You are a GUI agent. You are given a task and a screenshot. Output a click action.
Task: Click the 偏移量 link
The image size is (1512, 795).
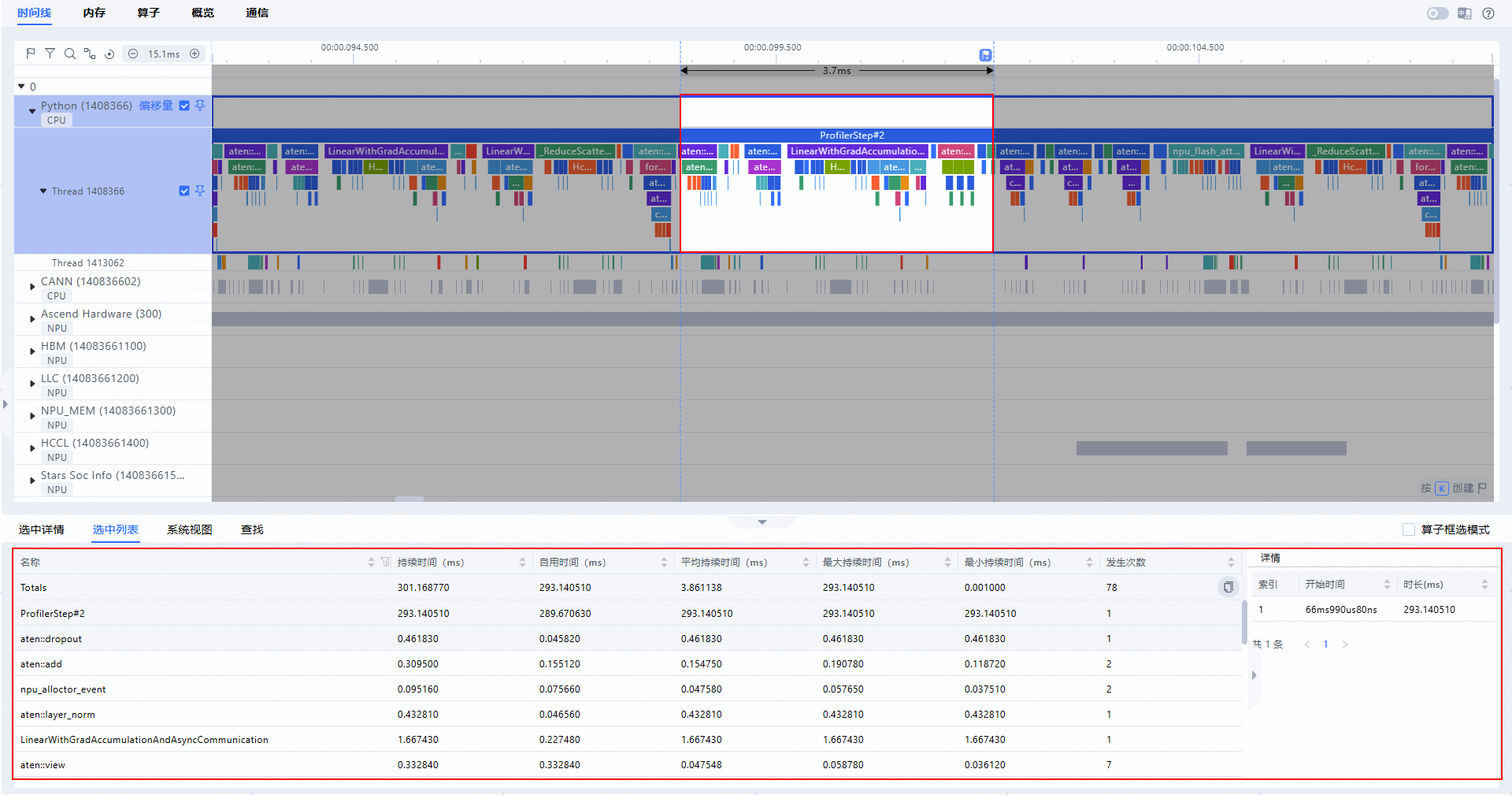click(x=156, y=106)
